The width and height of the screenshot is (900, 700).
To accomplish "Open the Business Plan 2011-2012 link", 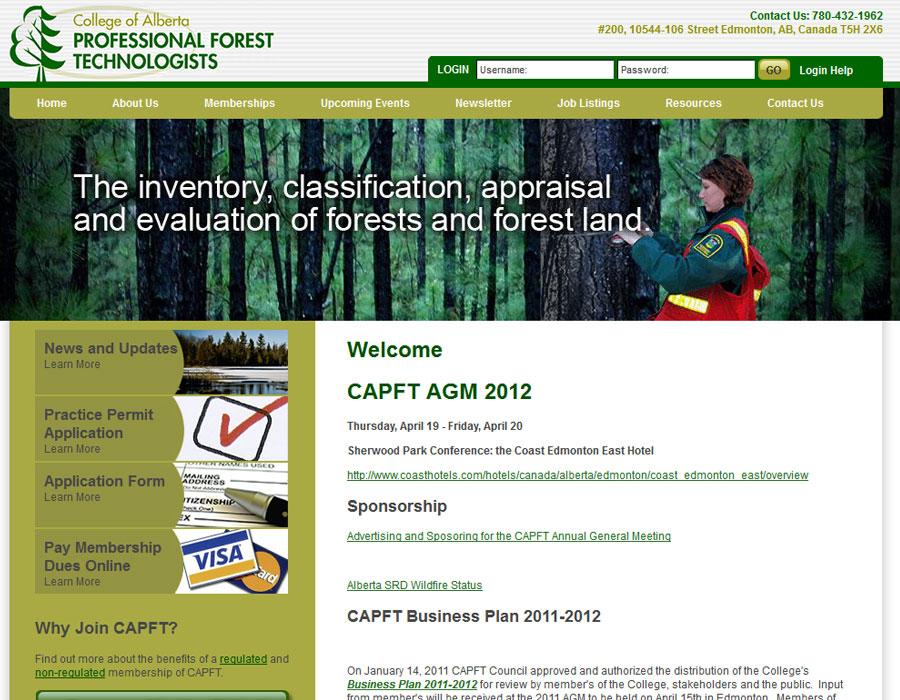I will click(412, 685).
